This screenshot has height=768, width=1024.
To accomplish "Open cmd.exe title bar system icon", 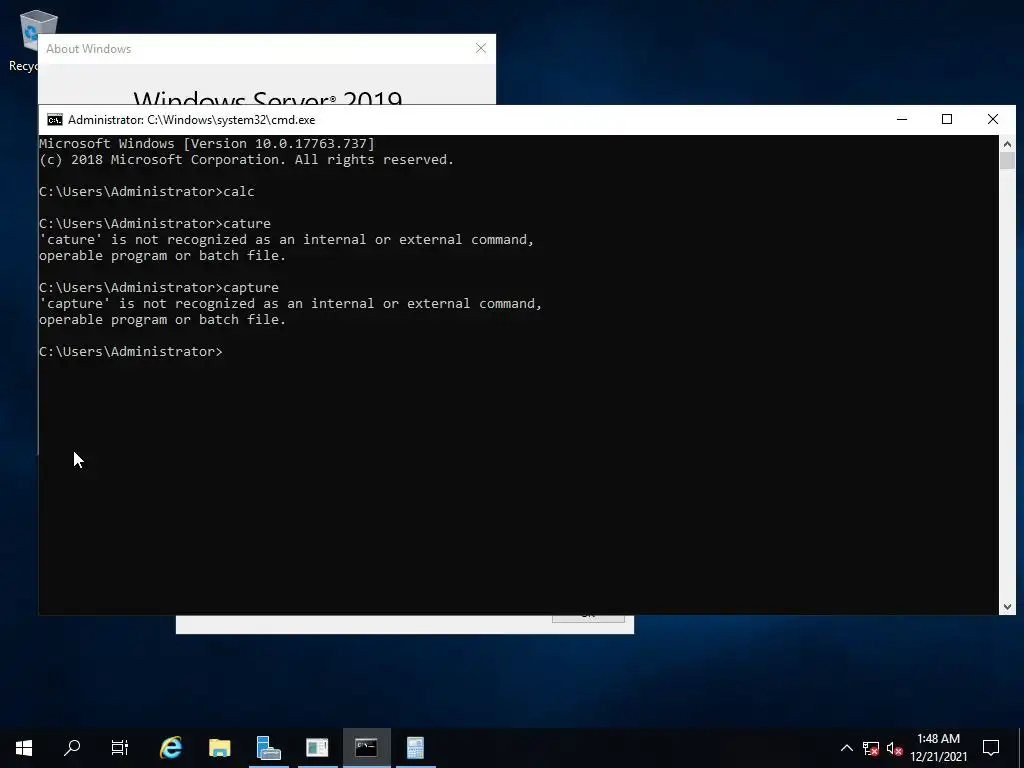I will point(55,120).
